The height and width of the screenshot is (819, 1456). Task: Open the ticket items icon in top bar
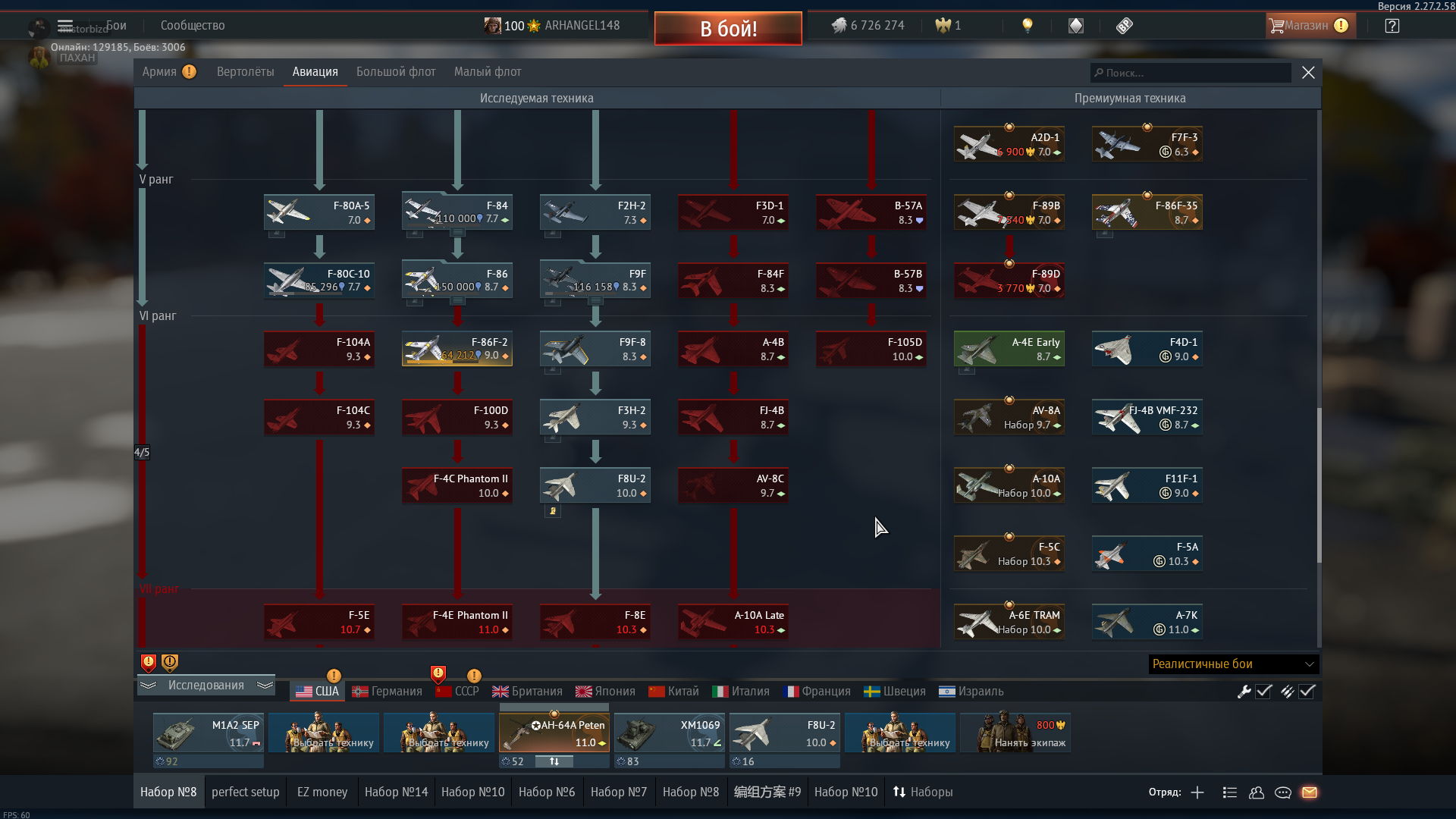(x=1125, y=25)
